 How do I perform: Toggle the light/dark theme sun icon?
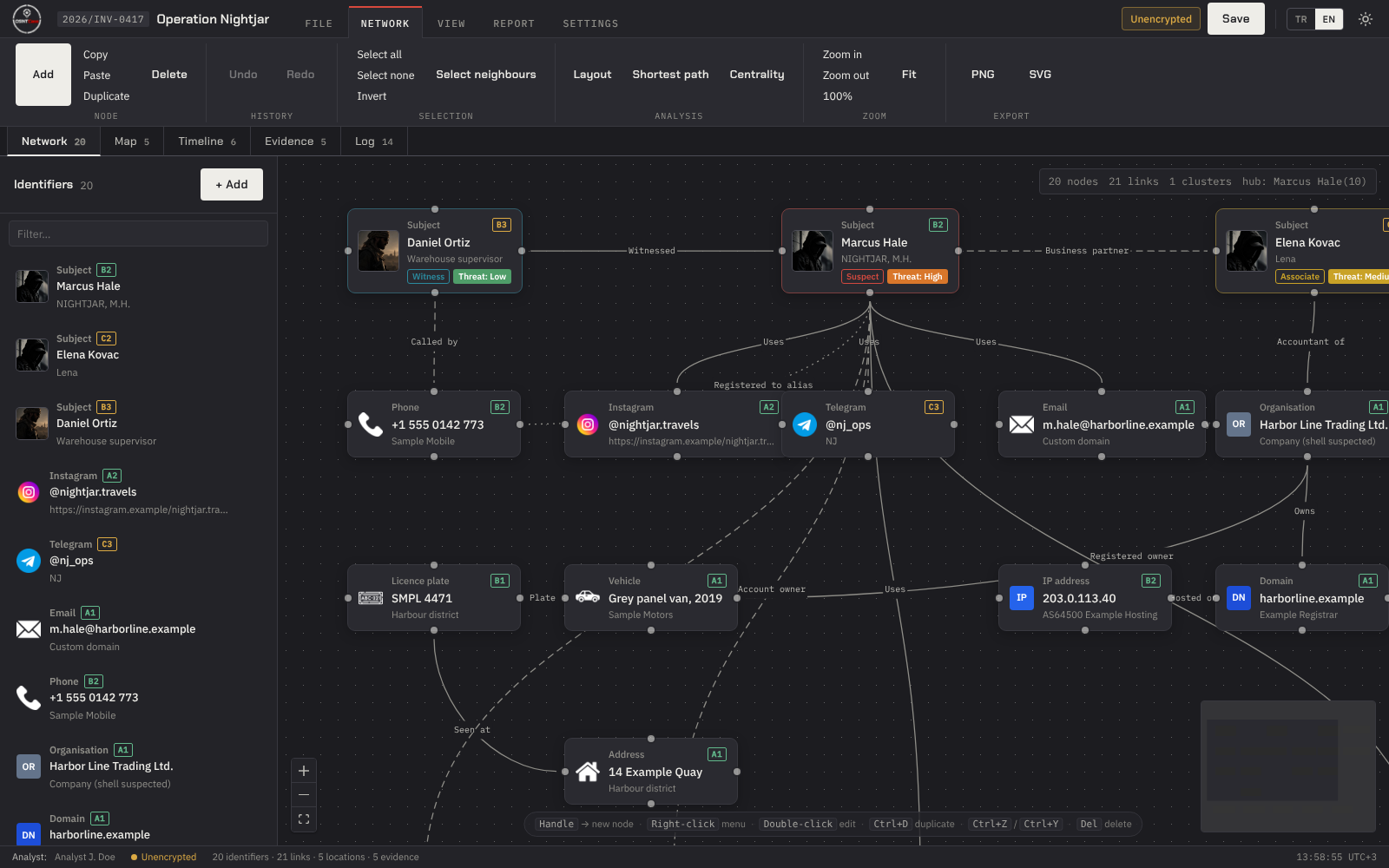pyautogui.click(x=1366, y=19)
